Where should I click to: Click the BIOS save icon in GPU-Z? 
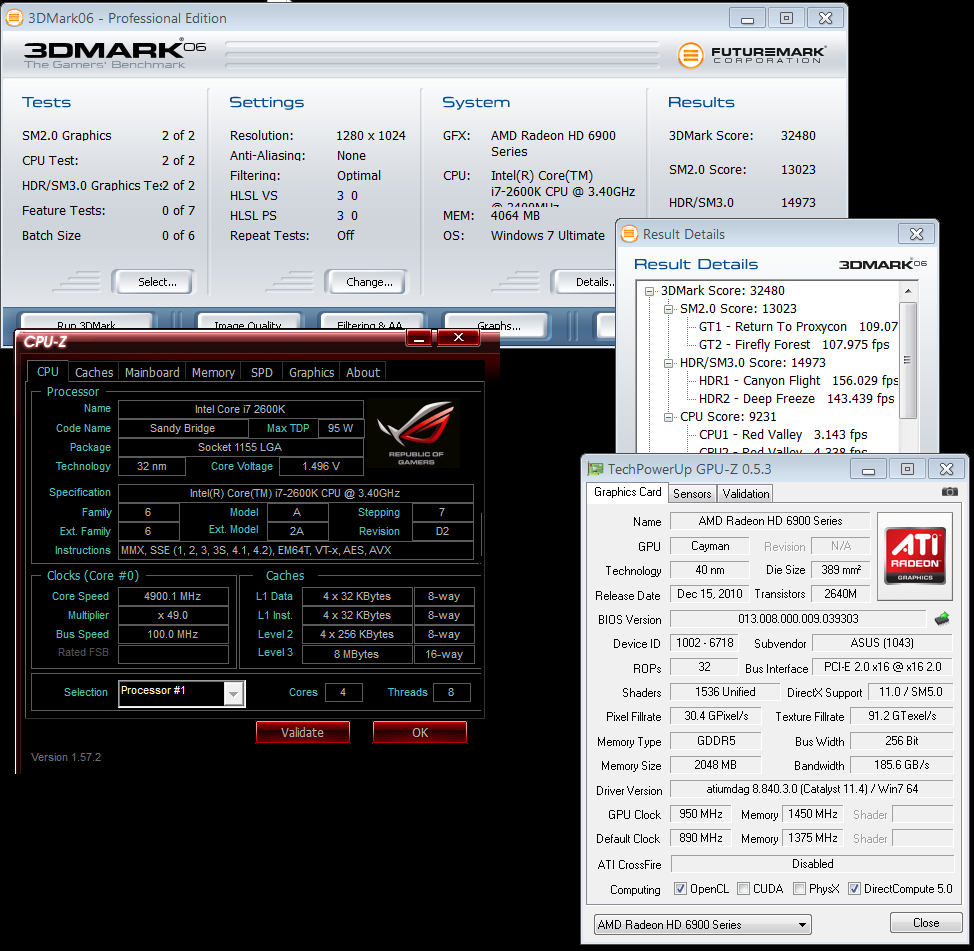(941, 619)
